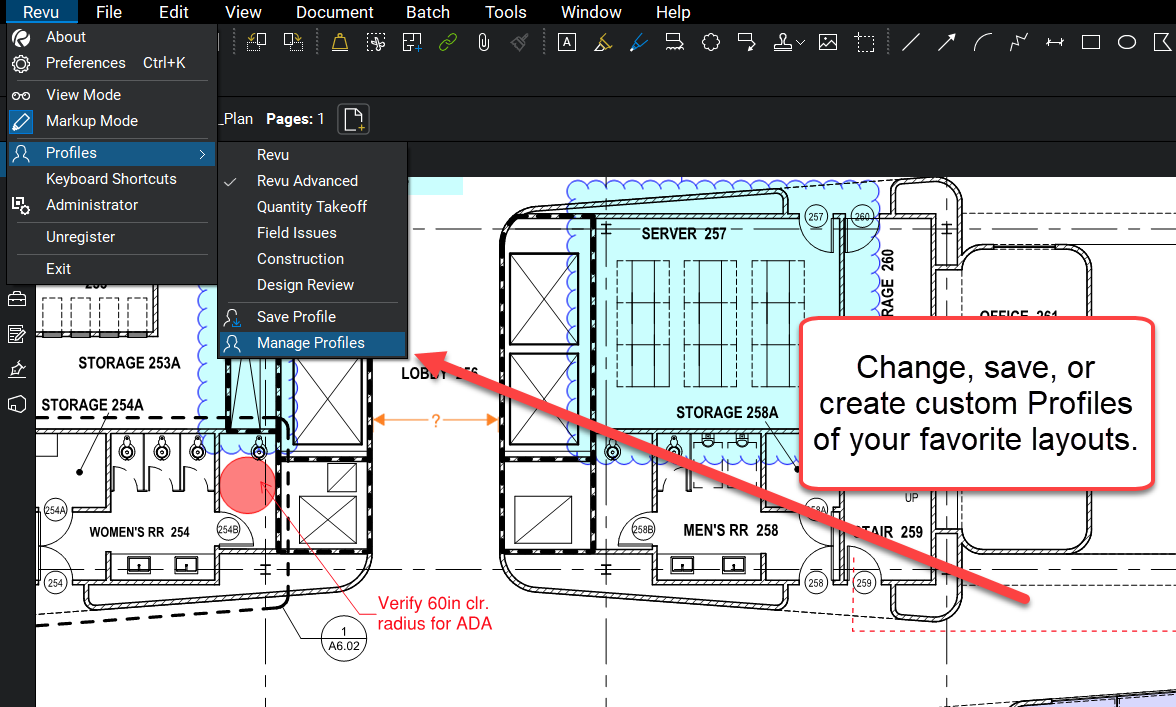Select the Rectangle shape tool
Image resolution: width=1176 pixels, height=707 pixels.
[x=1090, y=42]
